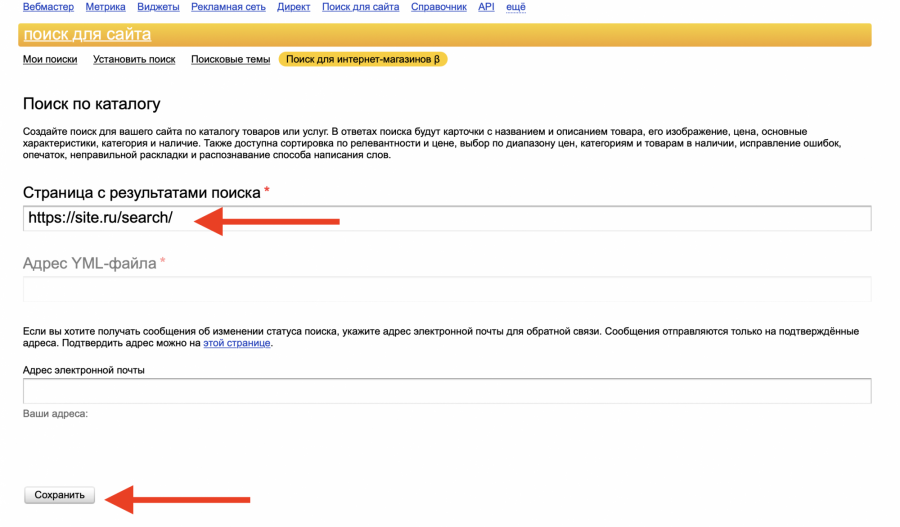Click the API link in top bar
900x527 pixels.
(x=486, y=7)
